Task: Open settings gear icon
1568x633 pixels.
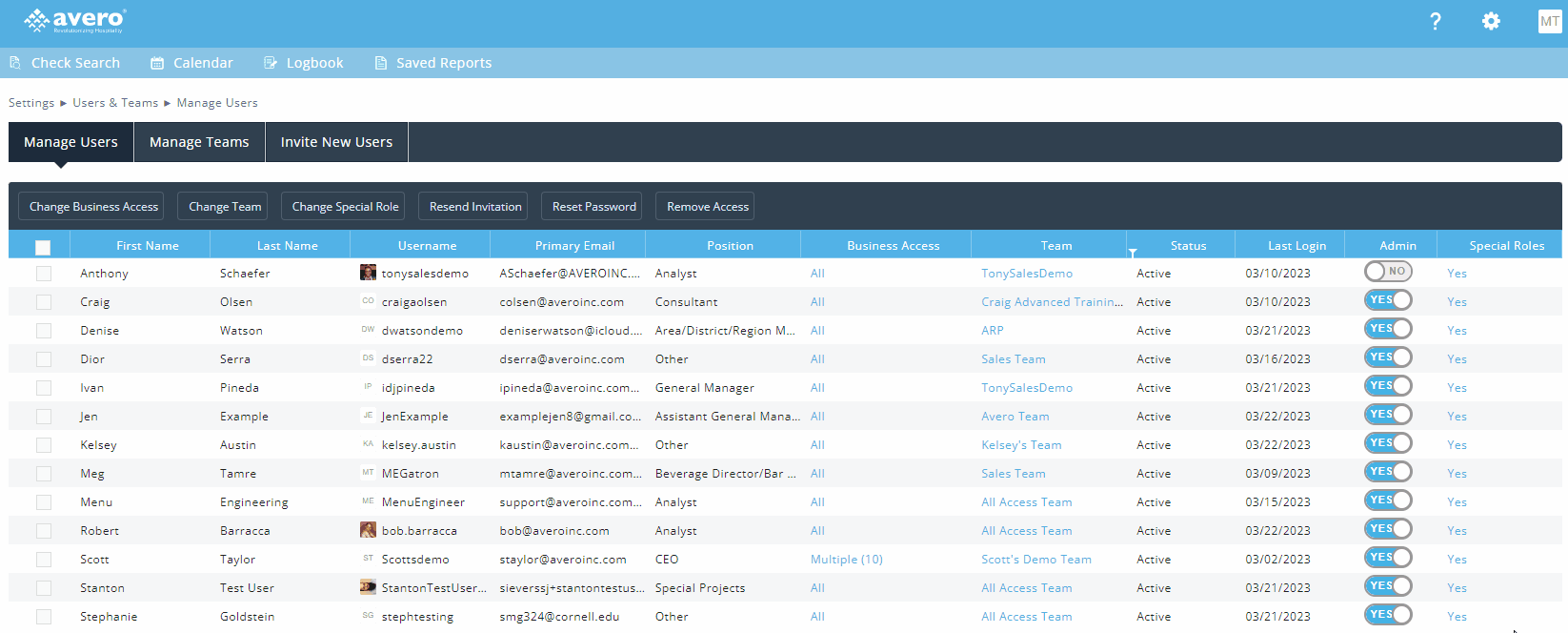Action: pos(1491,21)
